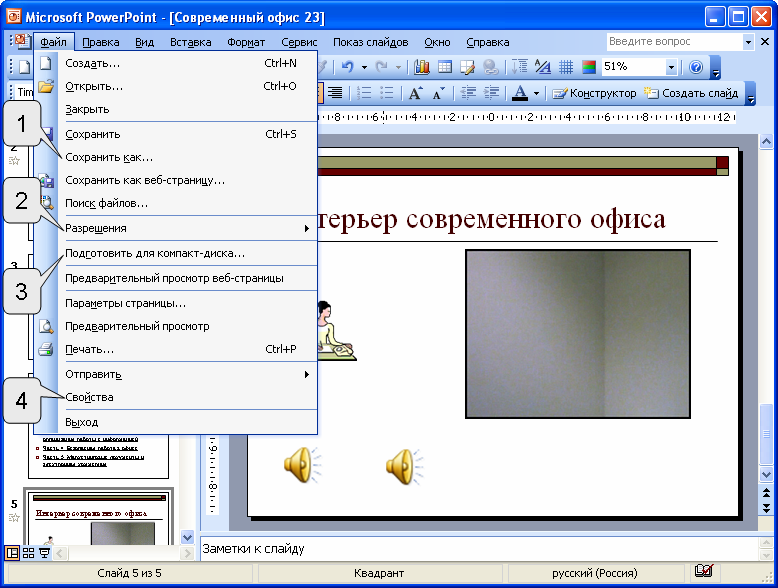Open standard toolbar options arrow
The width and height of the screenshot is (778, 588).
click(715, 68)
